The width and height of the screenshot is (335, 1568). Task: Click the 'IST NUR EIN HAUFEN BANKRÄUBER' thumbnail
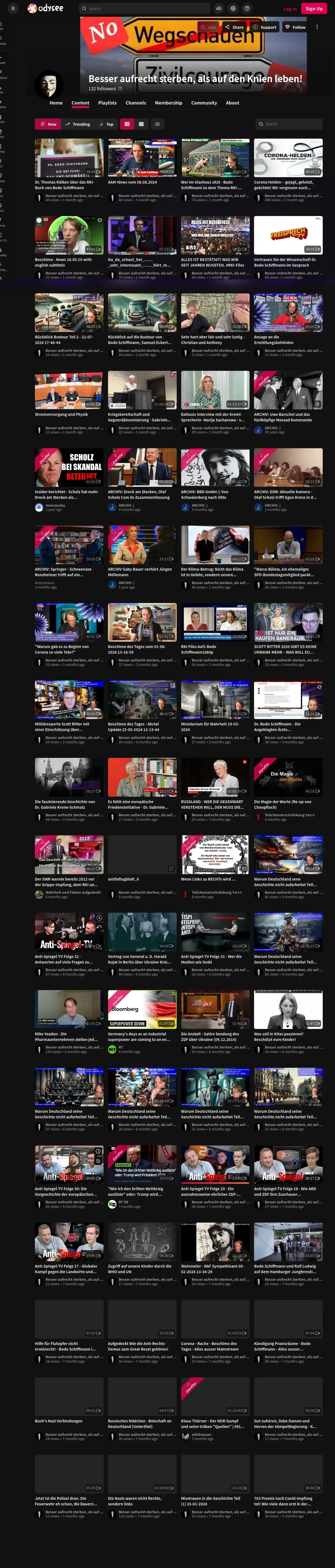288,622
